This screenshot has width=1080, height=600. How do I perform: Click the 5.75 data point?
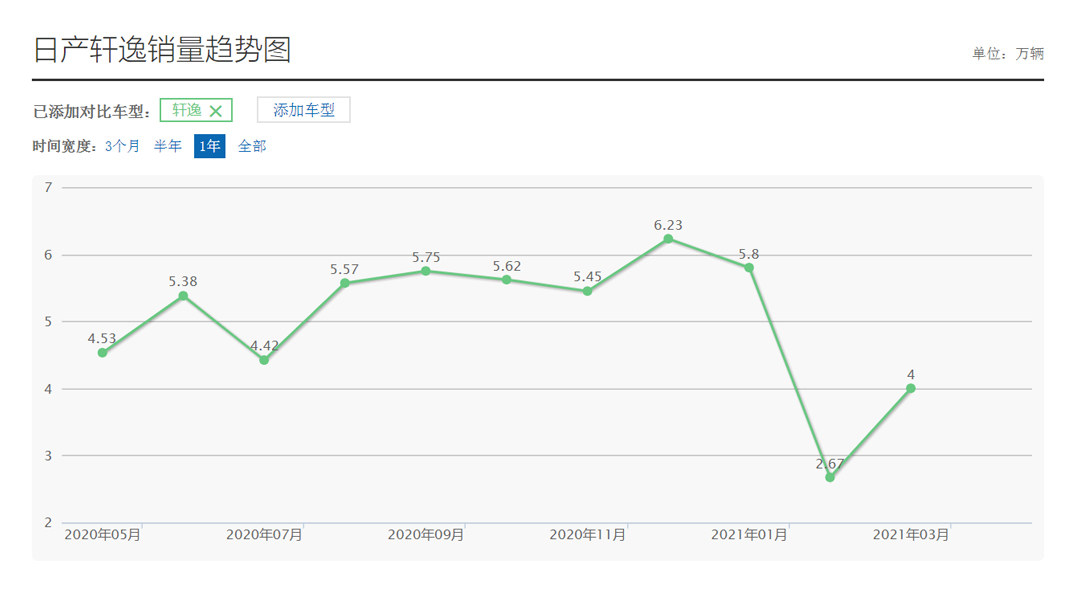426,271
